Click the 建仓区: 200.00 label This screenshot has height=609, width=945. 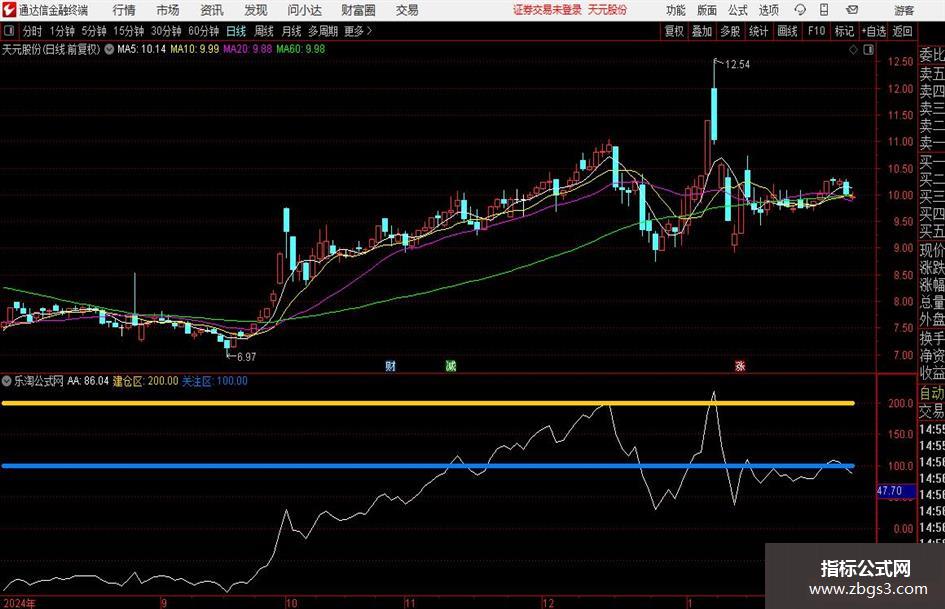146,381
